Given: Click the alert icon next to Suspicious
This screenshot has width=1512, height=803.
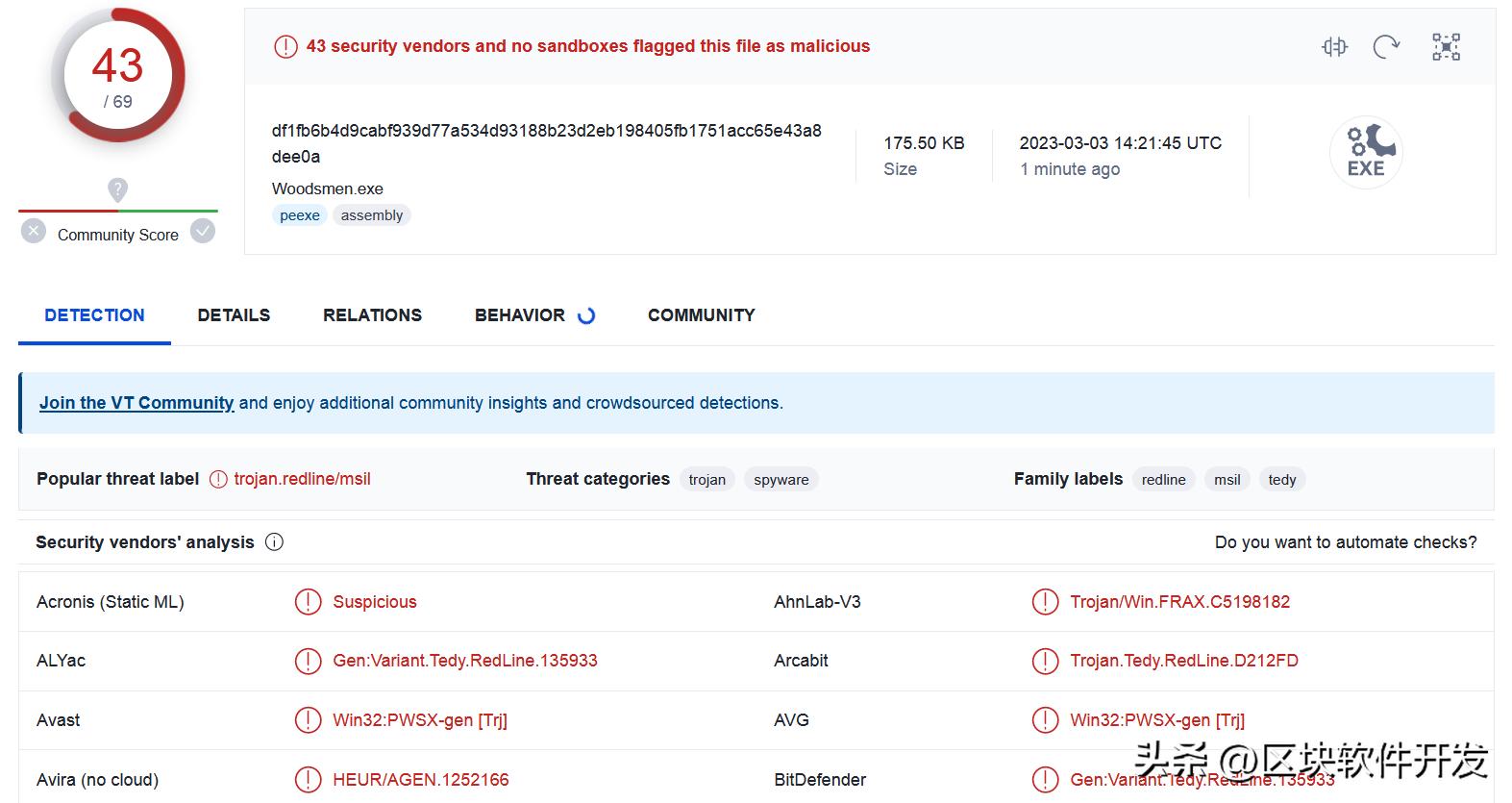Looking at the screenshot, I should click(x=308, y=602).
